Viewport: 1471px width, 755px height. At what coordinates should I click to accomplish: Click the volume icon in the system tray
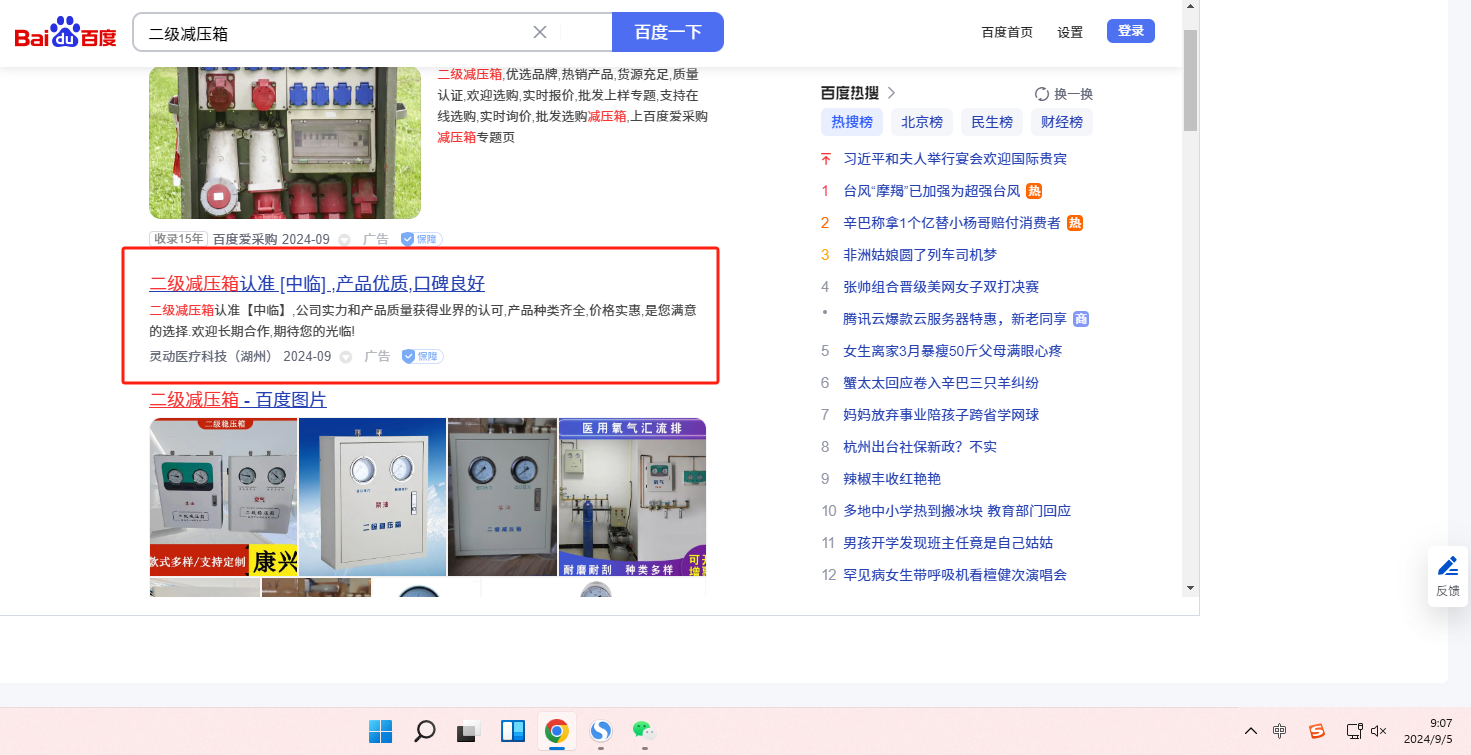tap(1378, 731)
